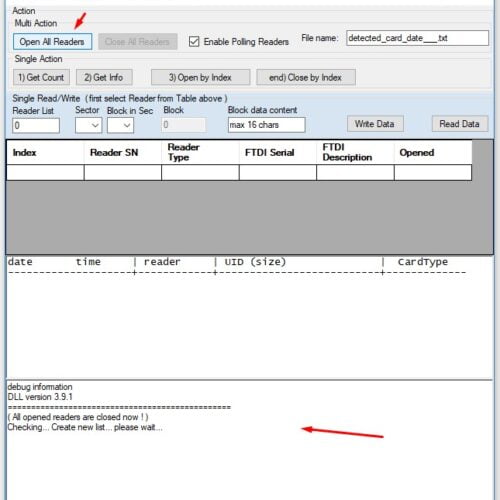Click 'All opened readers are closed now' line
The width and height of the screenshot is (500, 500).
click(78, 417)
